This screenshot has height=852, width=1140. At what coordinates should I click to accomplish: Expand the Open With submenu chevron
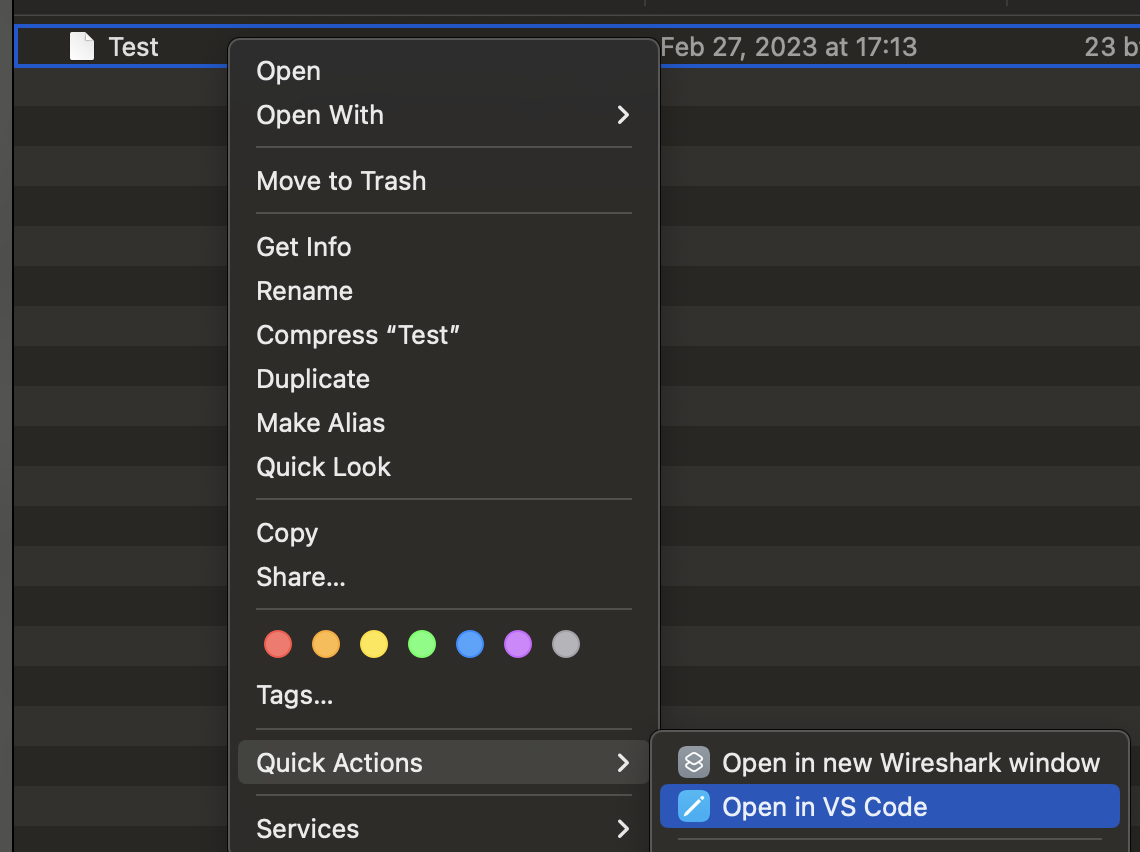pyautogui.click(x=623, y=116)
